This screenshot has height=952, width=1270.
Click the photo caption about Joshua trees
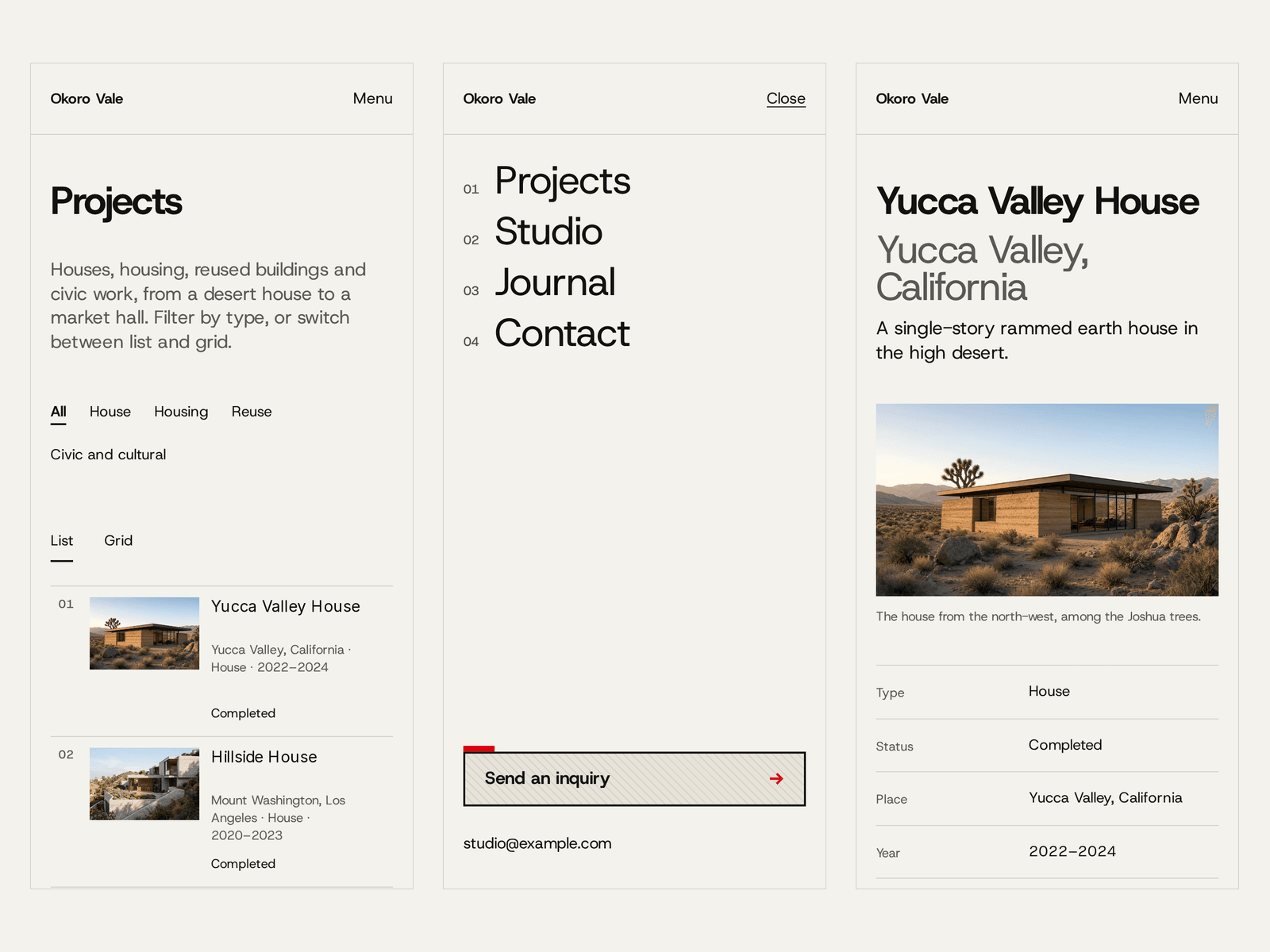pyautogui.click(x=1038, y=616)
